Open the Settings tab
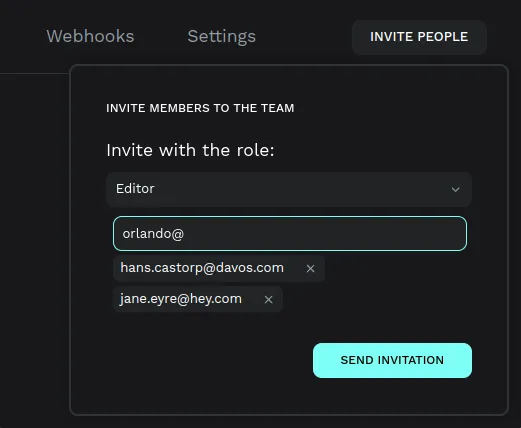 221,36
